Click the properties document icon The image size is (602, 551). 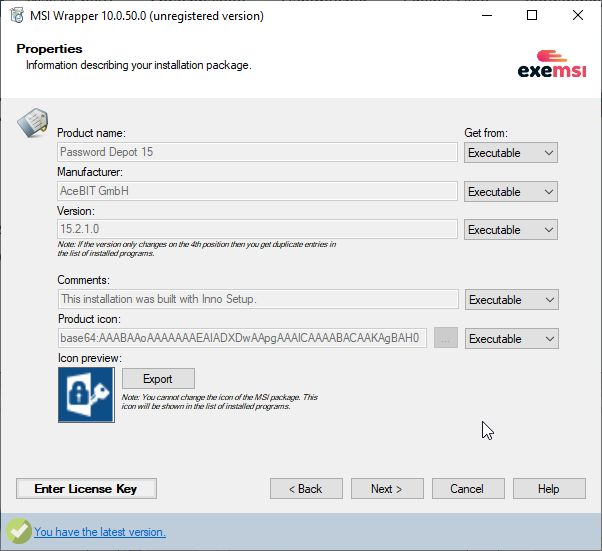tap(33, 122)
